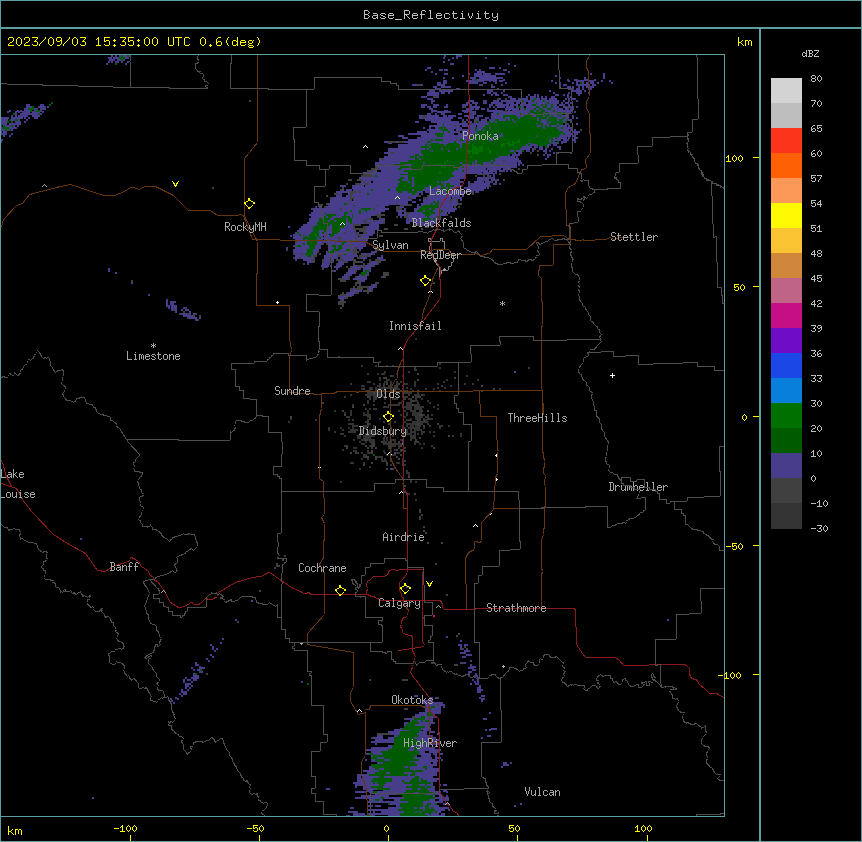Image resolution: width=862 pixels, height=842 pixels.
Task: Click the yellow diamond marker below Cochrane
Action: [x=340, y=590]
